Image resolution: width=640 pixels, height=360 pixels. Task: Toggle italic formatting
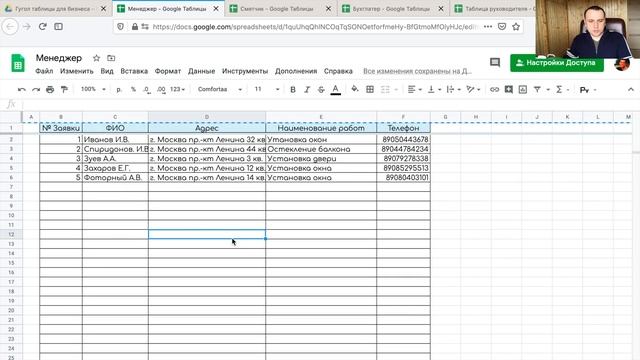tap(307, 89)
